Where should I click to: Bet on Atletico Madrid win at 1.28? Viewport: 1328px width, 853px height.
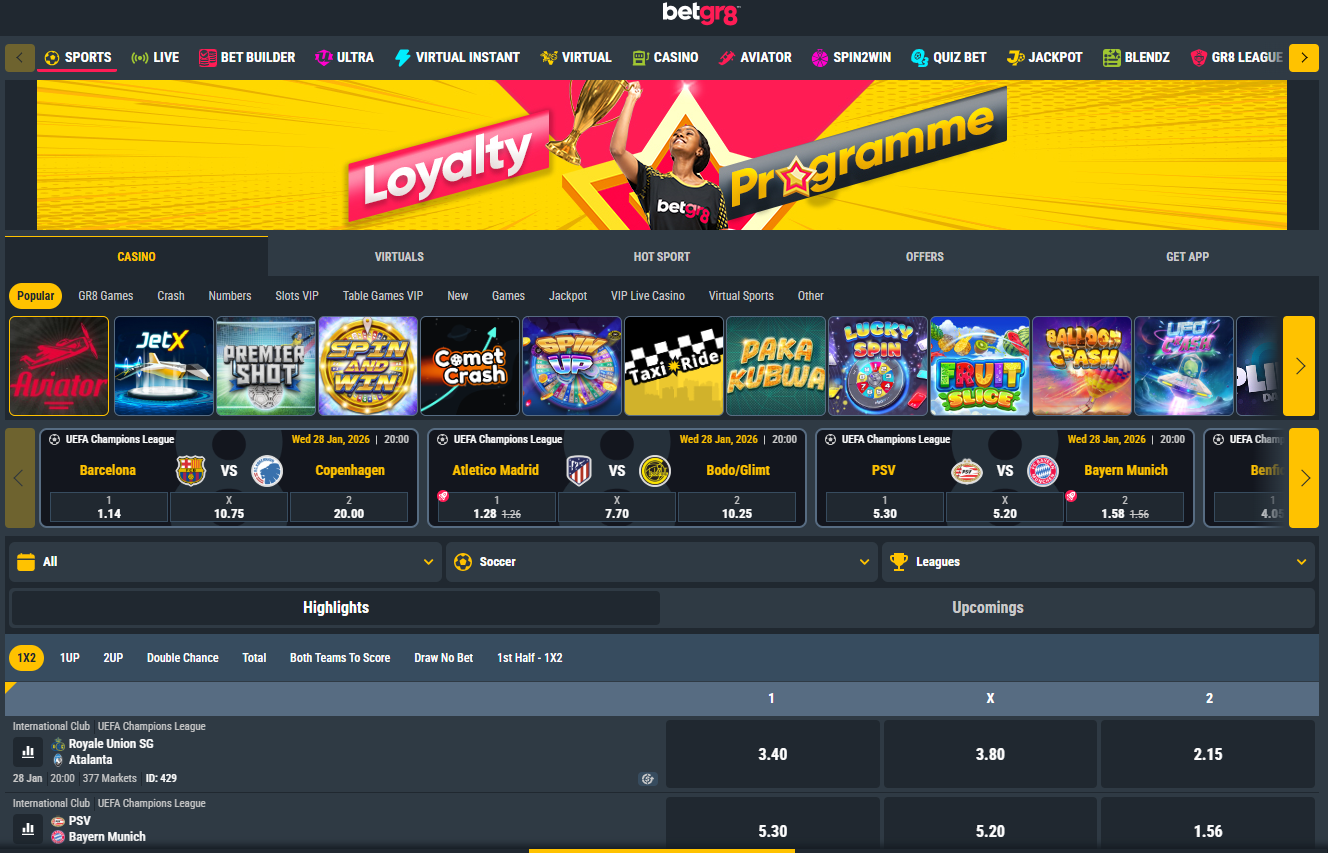click(x=497, y=507)
